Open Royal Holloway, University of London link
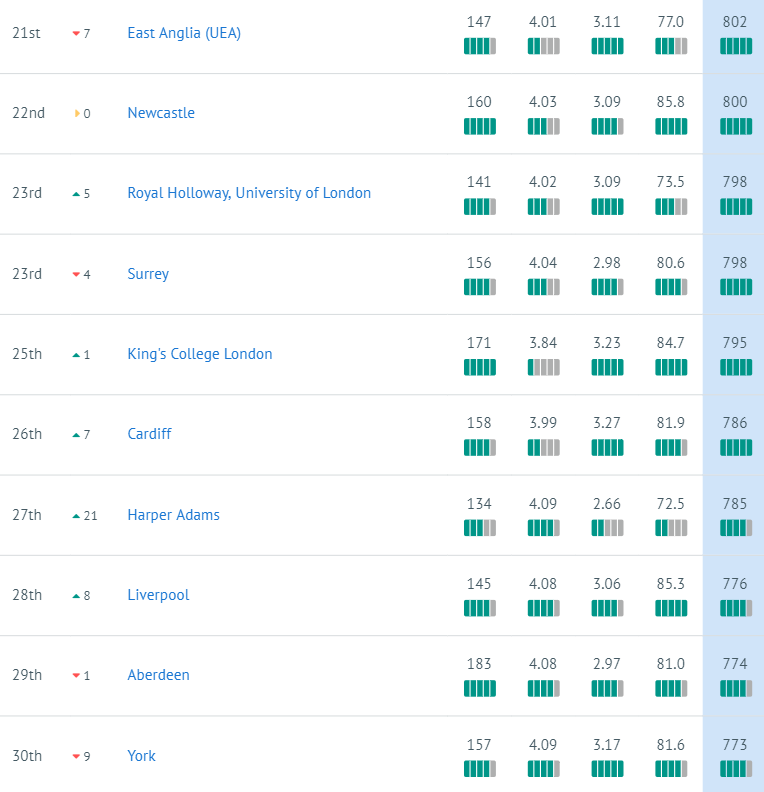 tap(249, 193)
